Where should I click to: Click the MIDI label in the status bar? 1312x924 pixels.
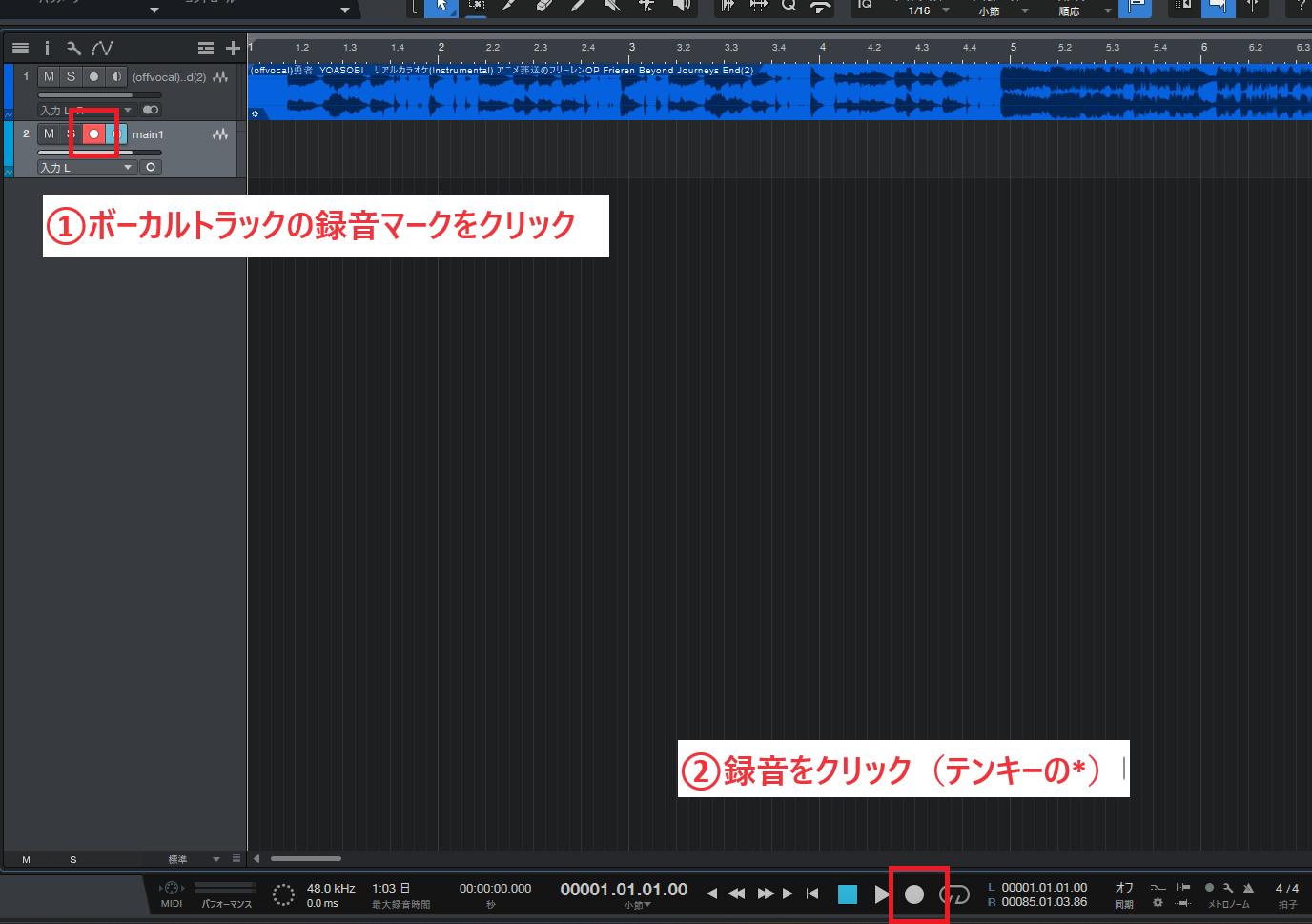[172, 901]
